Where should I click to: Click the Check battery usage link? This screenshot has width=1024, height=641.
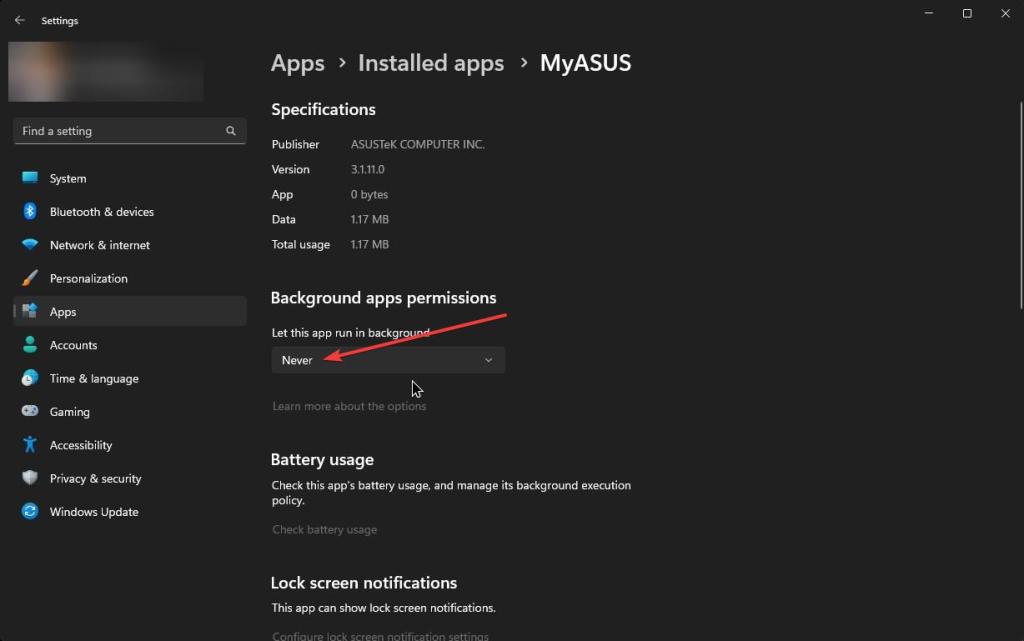pos(325,529)
